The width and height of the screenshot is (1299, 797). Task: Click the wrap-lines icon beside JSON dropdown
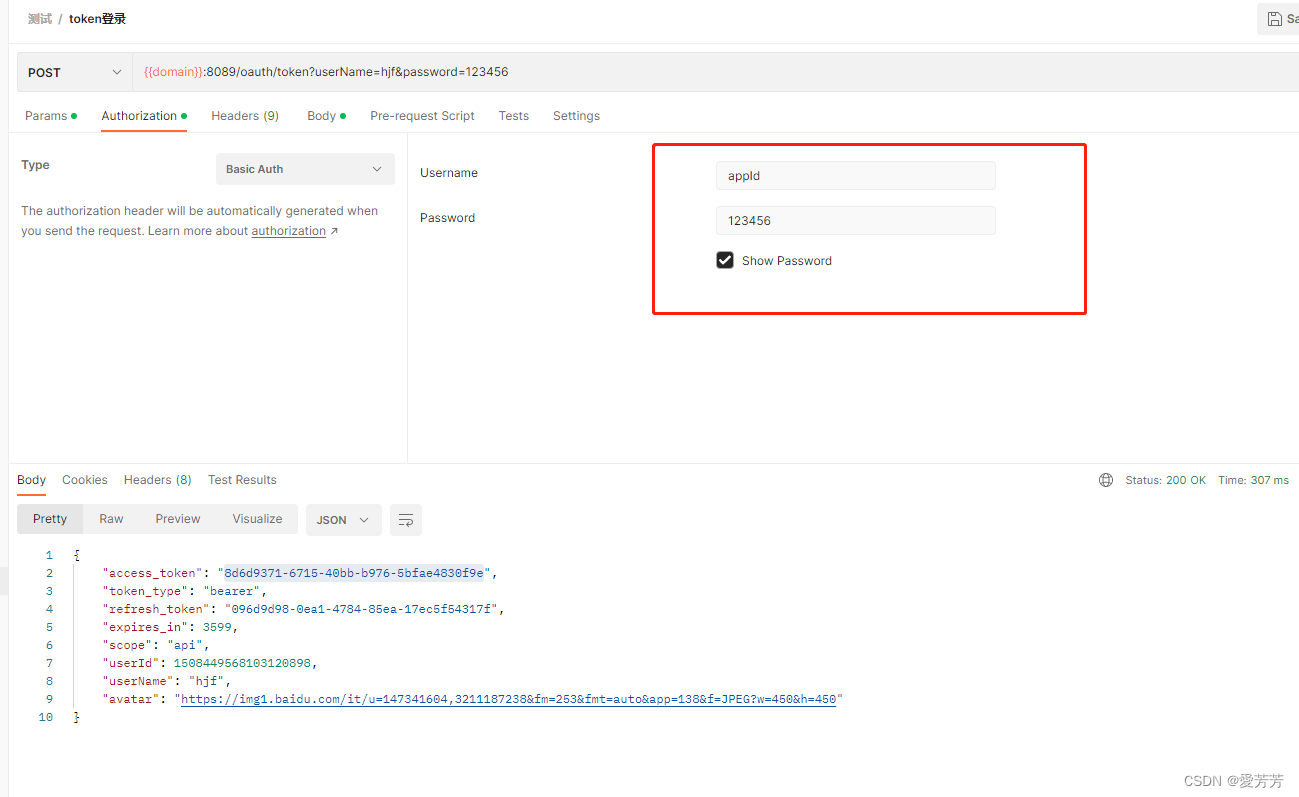pyautogui.click(x=405, y=519)
